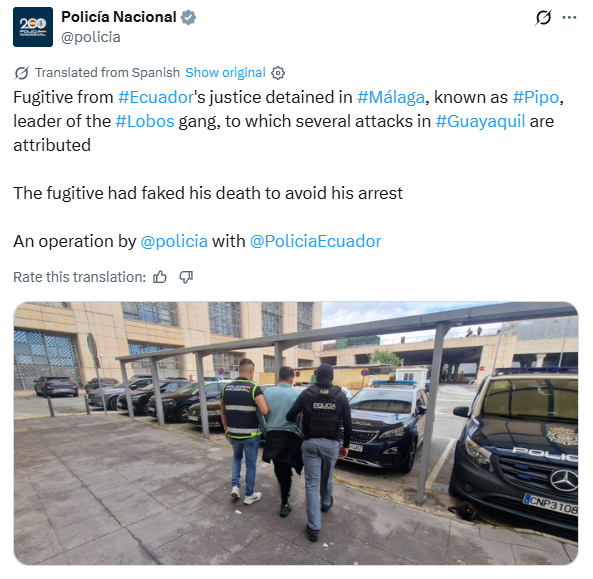The width and height of the screenshot is (593, 579).
Task: Click the Policía Nacional profile avatar
Action: [33, 27]
